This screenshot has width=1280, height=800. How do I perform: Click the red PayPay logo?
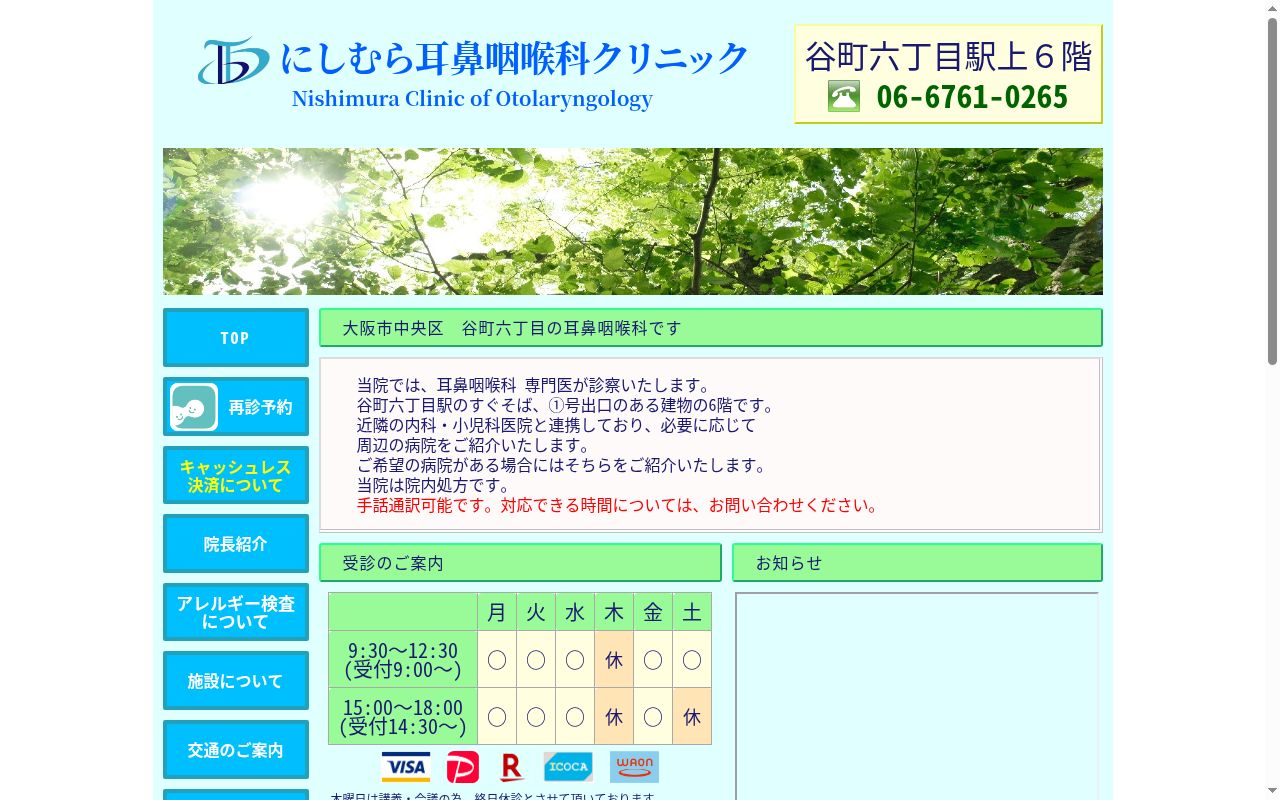tap(463, 767)
